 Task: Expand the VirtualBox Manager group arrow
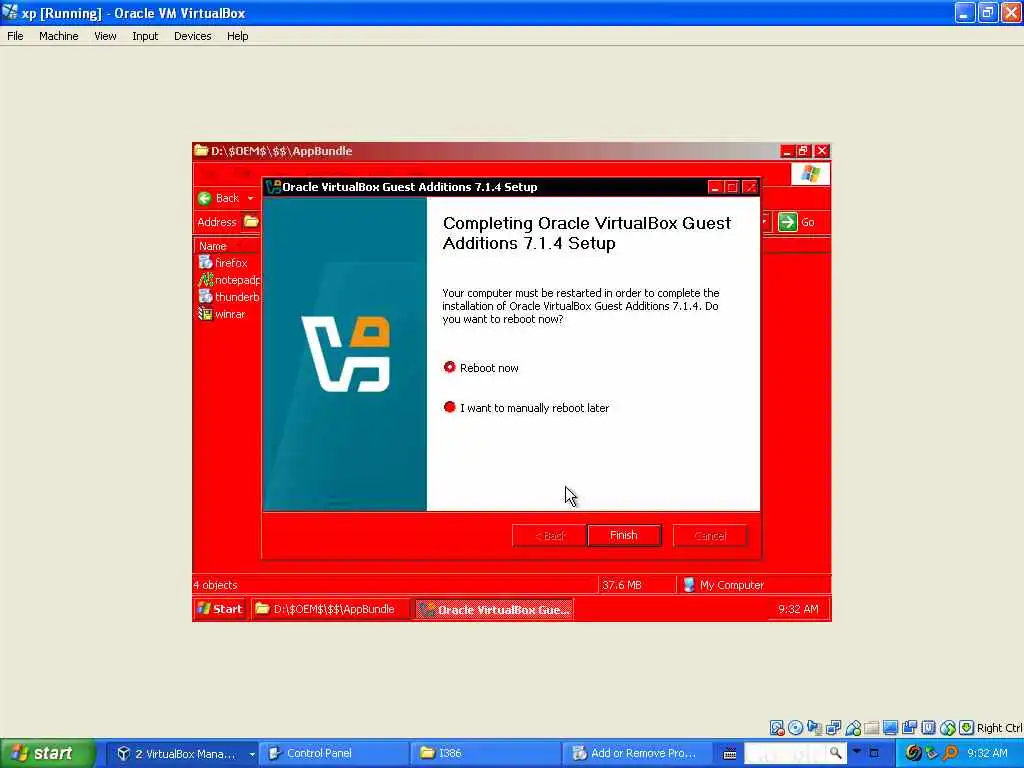(252, 754)
